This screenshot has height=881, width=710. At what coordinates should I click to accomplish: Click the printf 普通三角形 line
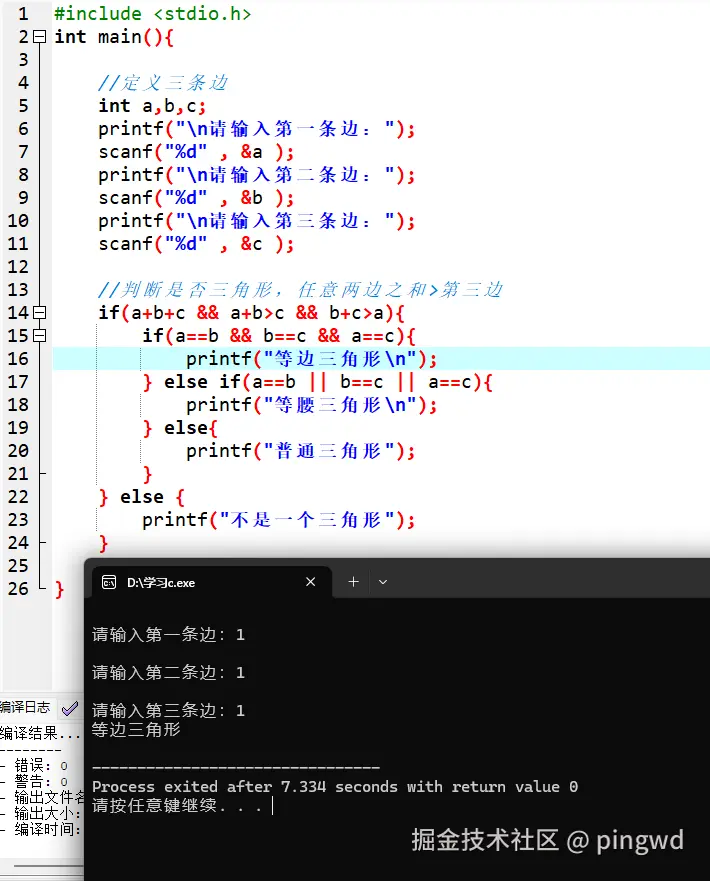301,451
